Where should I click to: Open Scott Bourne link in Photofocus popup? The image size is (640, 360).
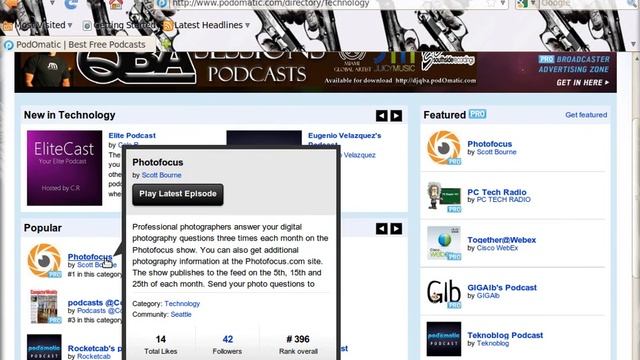161,175
